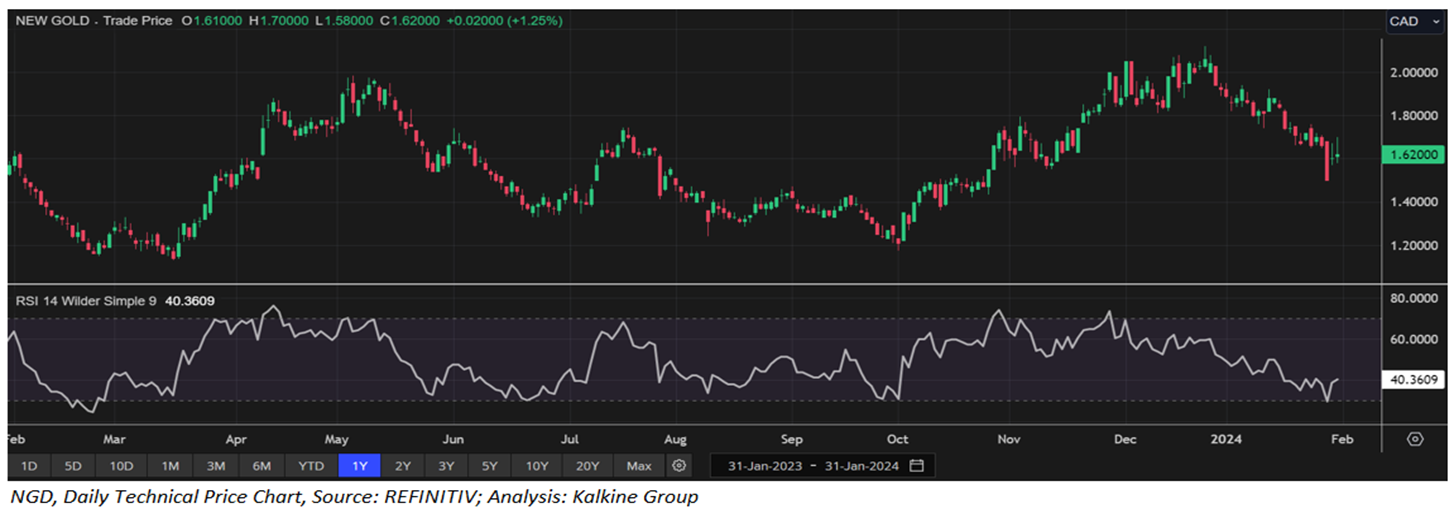Select the 10Y time range
The width and height of the screenshot is (1454, 511).
[537, 466]
